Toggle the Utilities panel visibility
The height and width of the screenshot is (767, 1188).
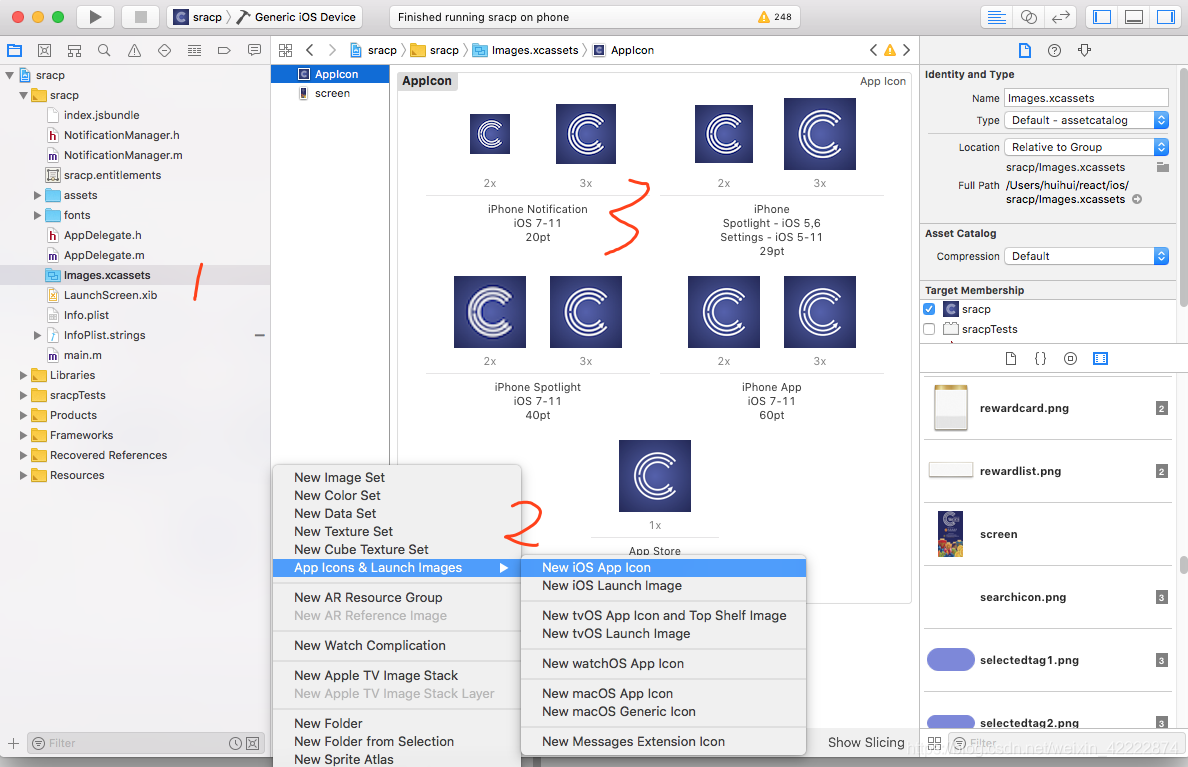coord(1165,17)
